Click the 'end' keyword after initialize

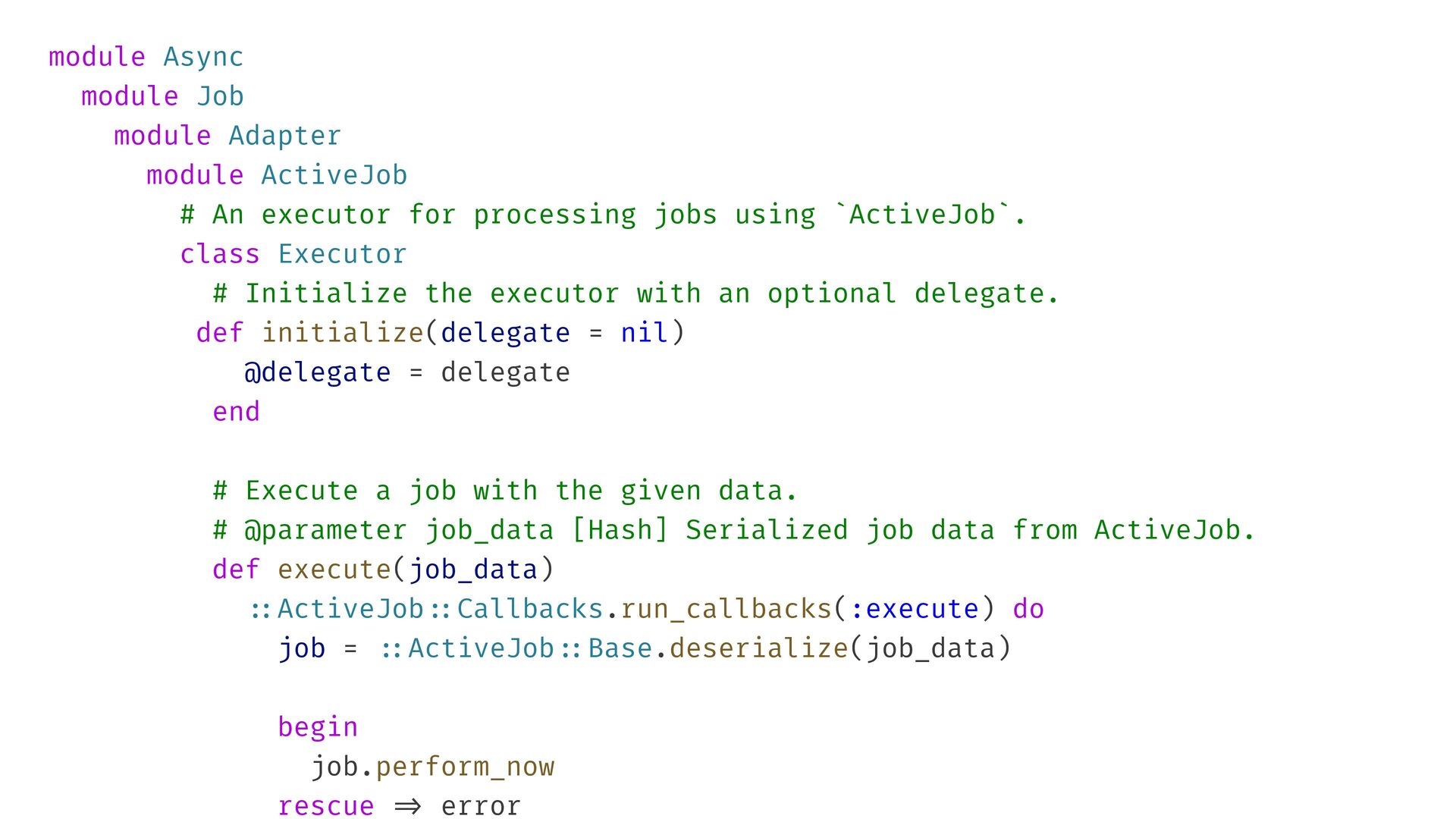(236, 413)
